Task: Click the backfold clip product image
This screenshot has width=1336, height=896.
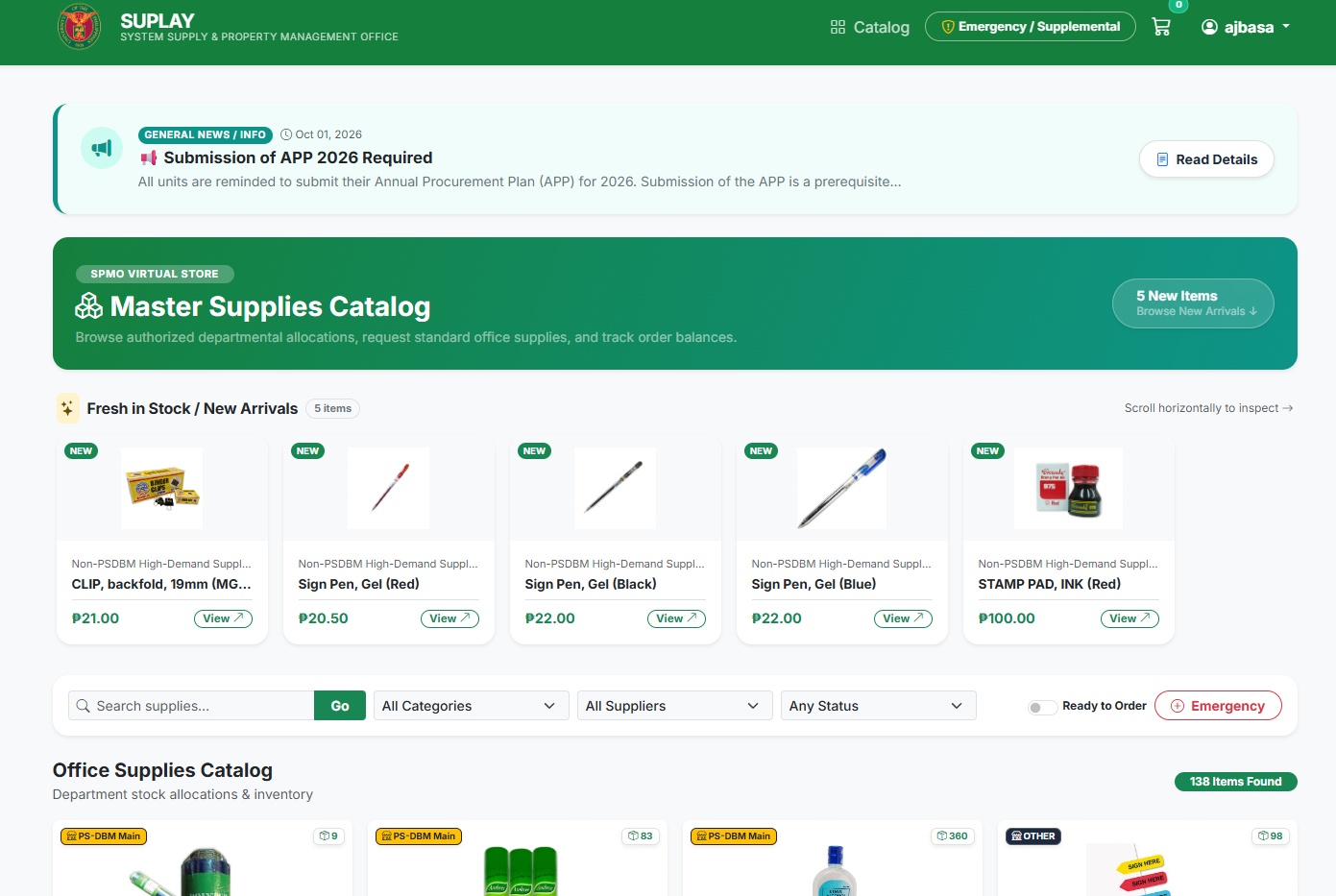Action: pos(161,488)
